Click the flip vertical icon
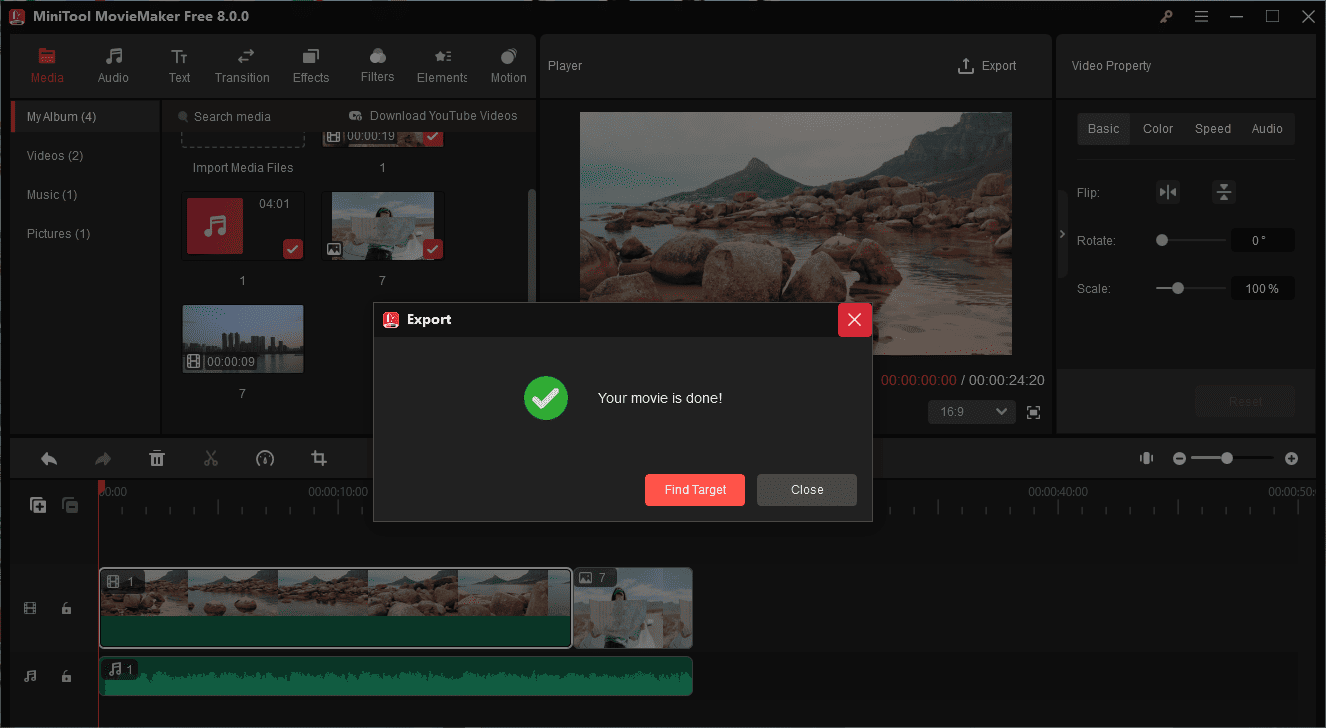Viewport: 1326px width, 728px height. pos(1224,192)
